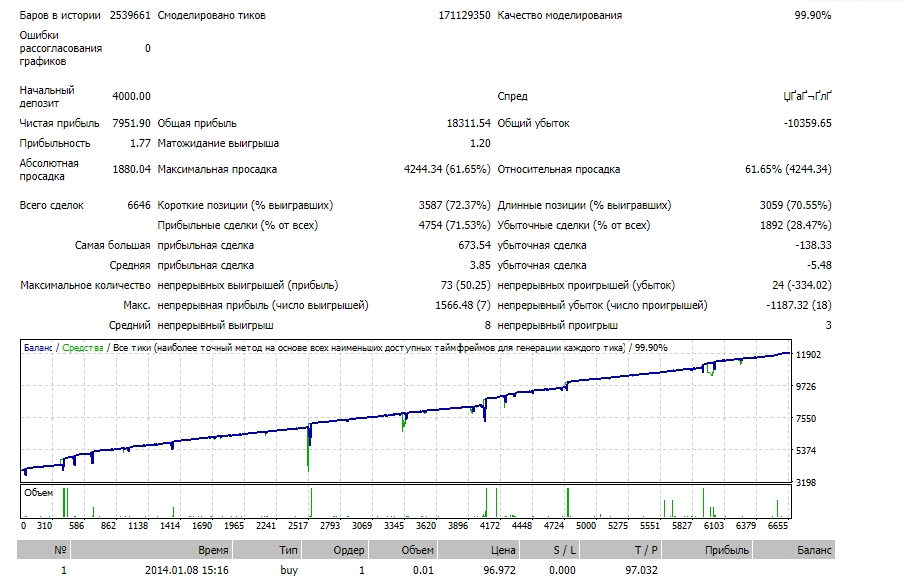Click the Баланс column header
Image resolution: width=904 pixels, height=579 pixels.
(x=793, y=550)
